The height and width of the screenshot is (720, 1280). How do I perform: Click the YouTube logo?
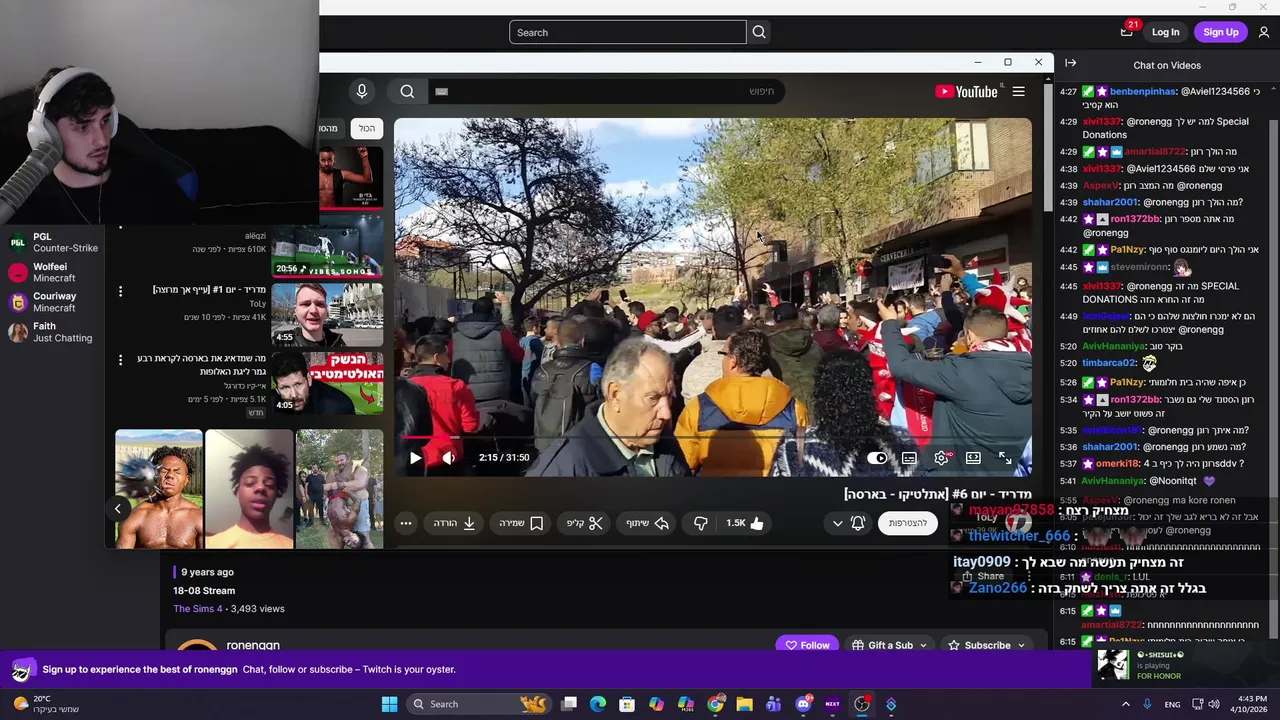pos(966,92)
